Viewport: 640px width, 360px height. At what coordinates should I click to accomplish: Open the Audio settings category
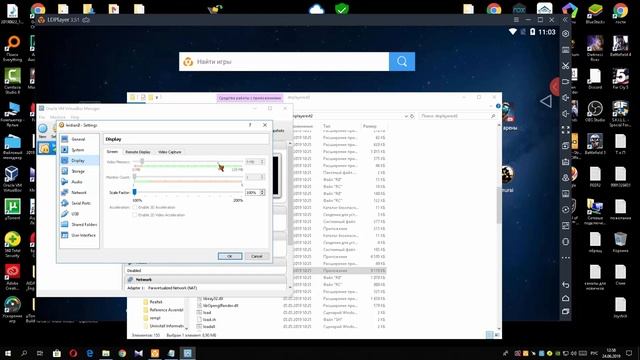point(79,182)
